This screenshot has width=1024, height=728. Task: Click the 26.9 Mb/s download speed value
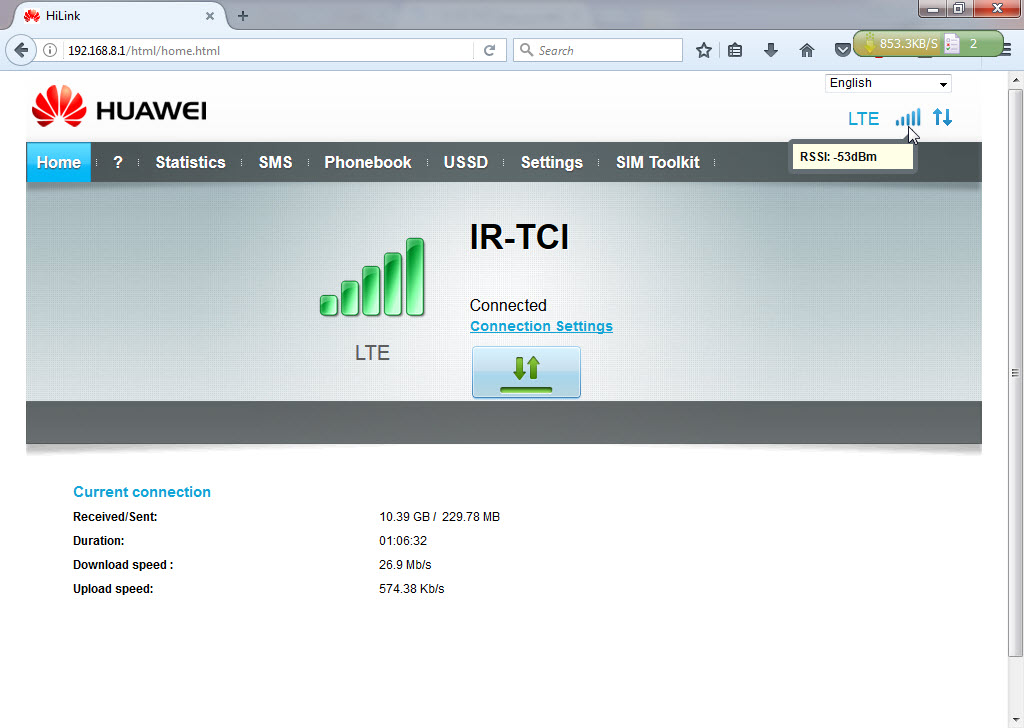coord(405,565)
